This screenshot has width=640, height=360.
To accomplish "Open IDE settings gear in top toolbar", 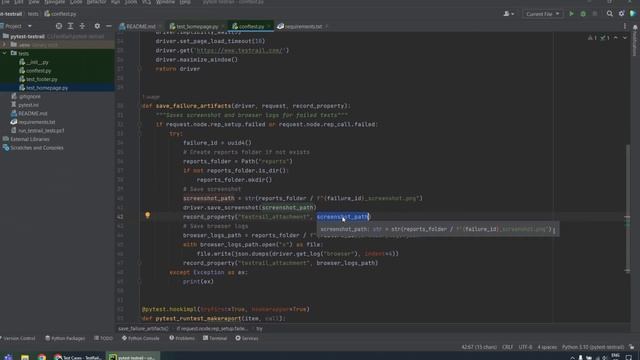I will tap(621, 14).
